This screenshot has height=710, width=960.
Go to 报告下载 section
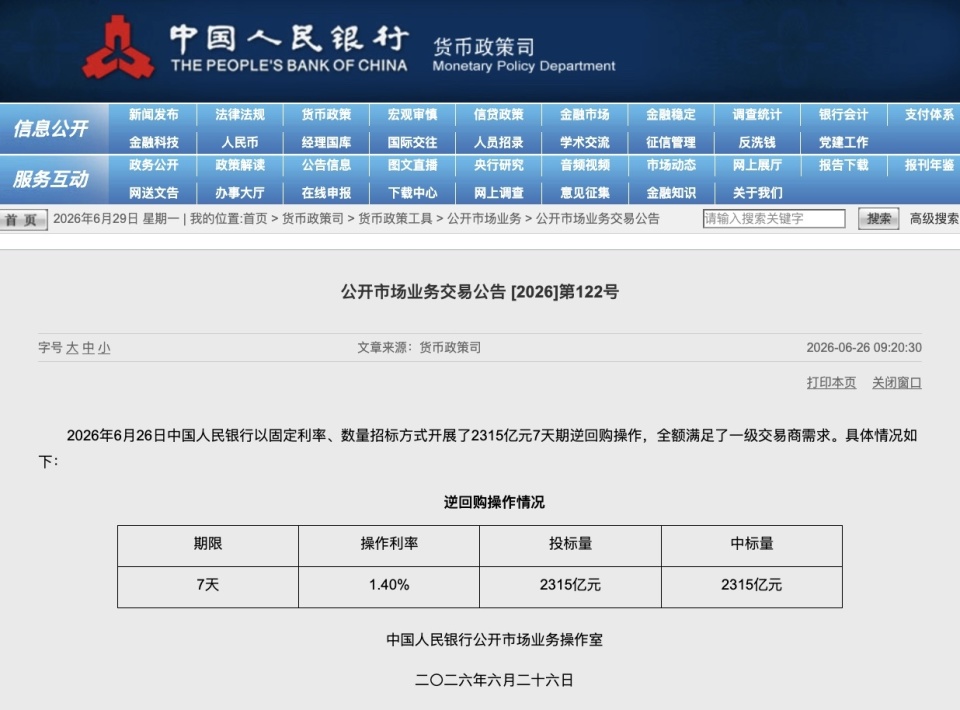click(x=844, y=165)
